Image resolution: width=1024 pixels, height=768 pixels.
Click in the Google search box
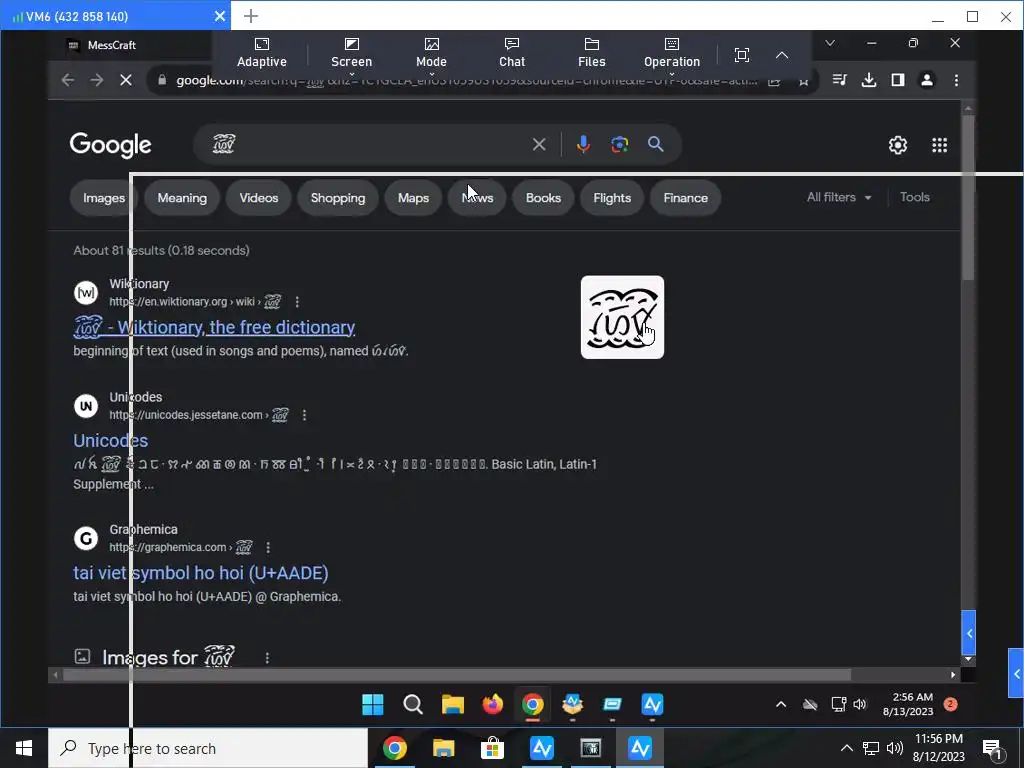point(366,144)
